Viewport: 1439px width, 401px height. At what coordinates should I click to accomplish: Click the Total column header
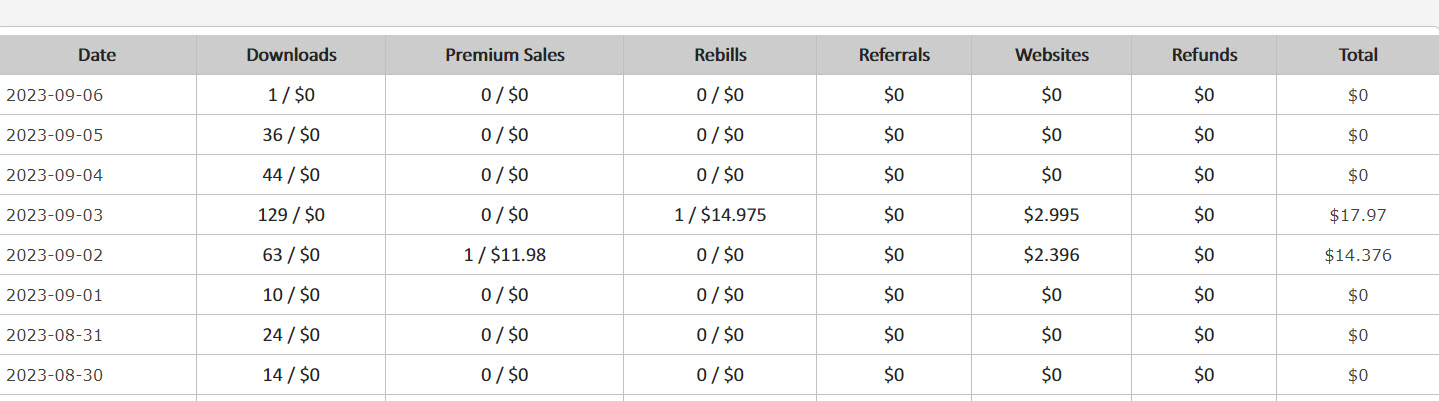pyautogui.click(x=1358, y=55)
